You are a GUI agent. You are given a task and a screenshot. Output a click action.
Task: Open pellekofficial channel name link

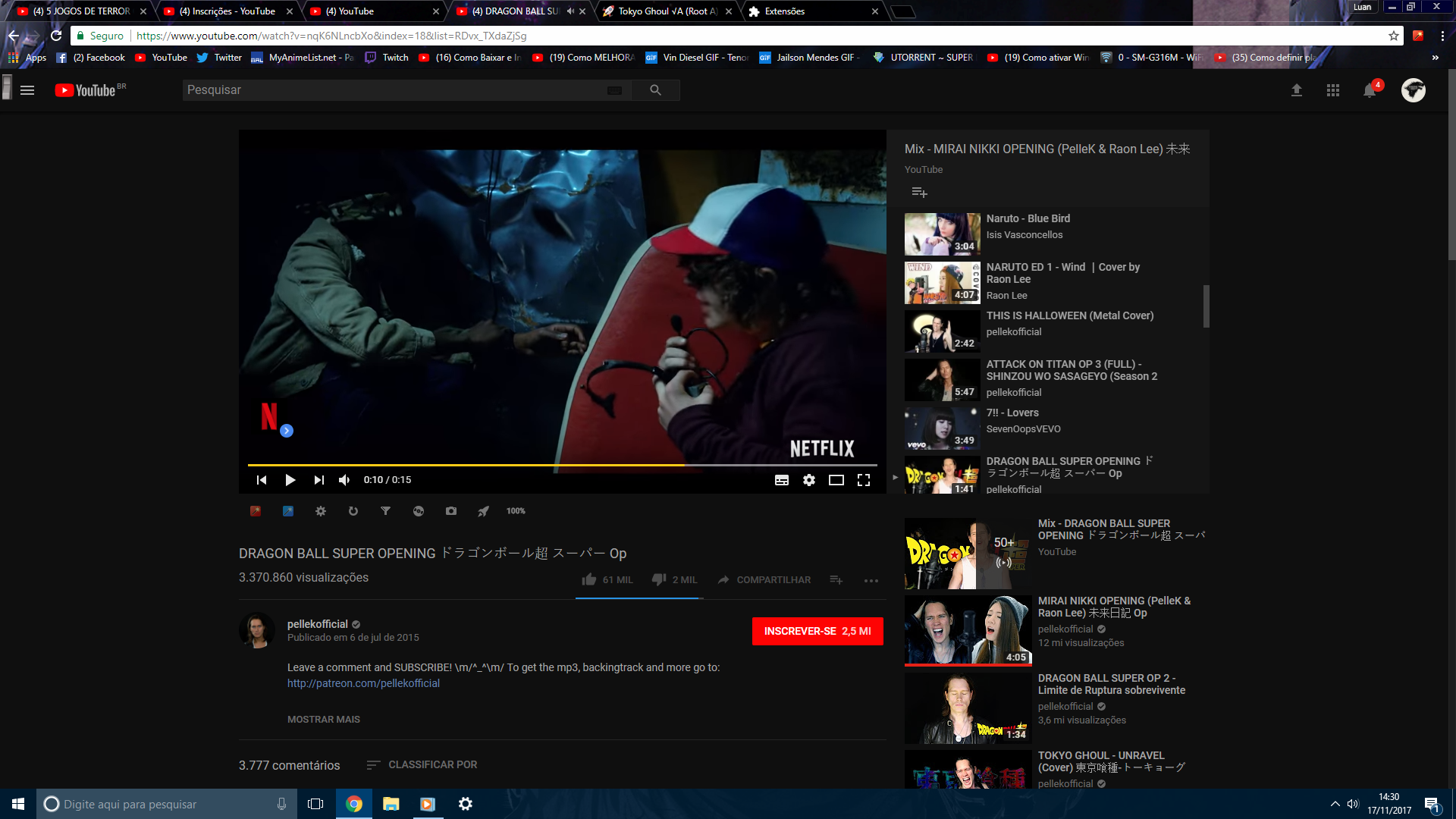(317, 624)
